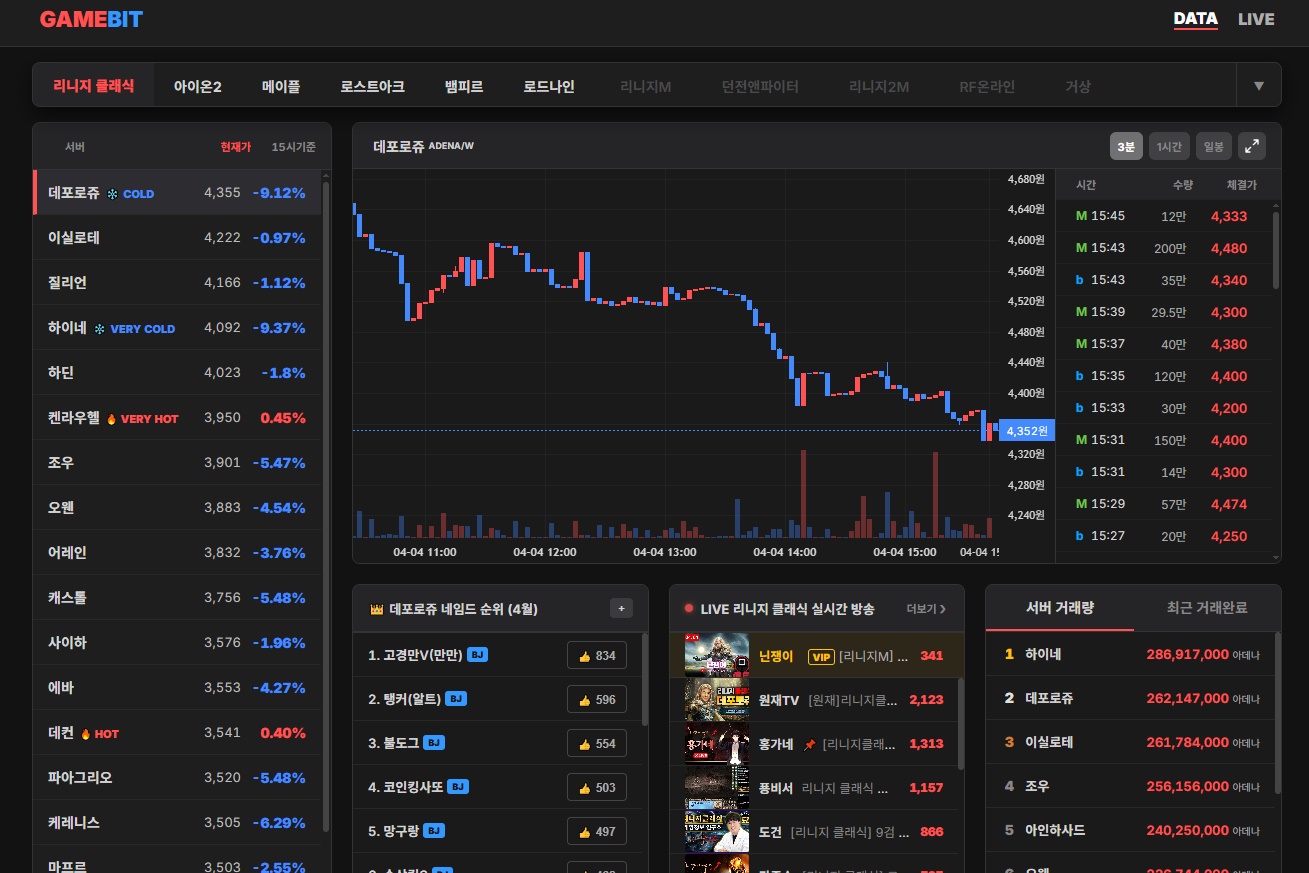The image size is (1309, 873).
Task: Click the GAMEBIT logo
Action: (91, 19)
